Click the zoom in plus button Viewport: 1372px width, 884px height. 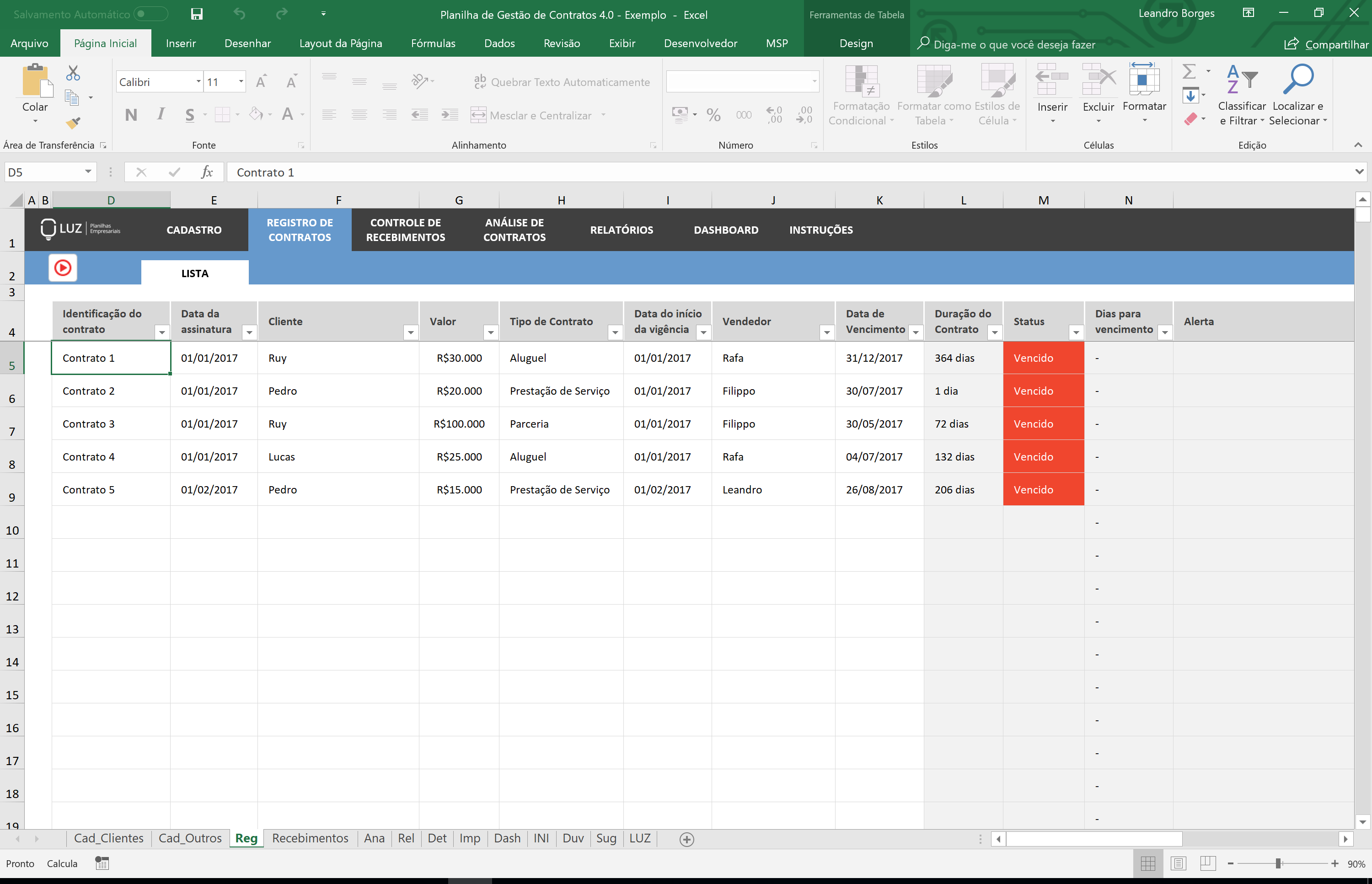pos(1334,863)
